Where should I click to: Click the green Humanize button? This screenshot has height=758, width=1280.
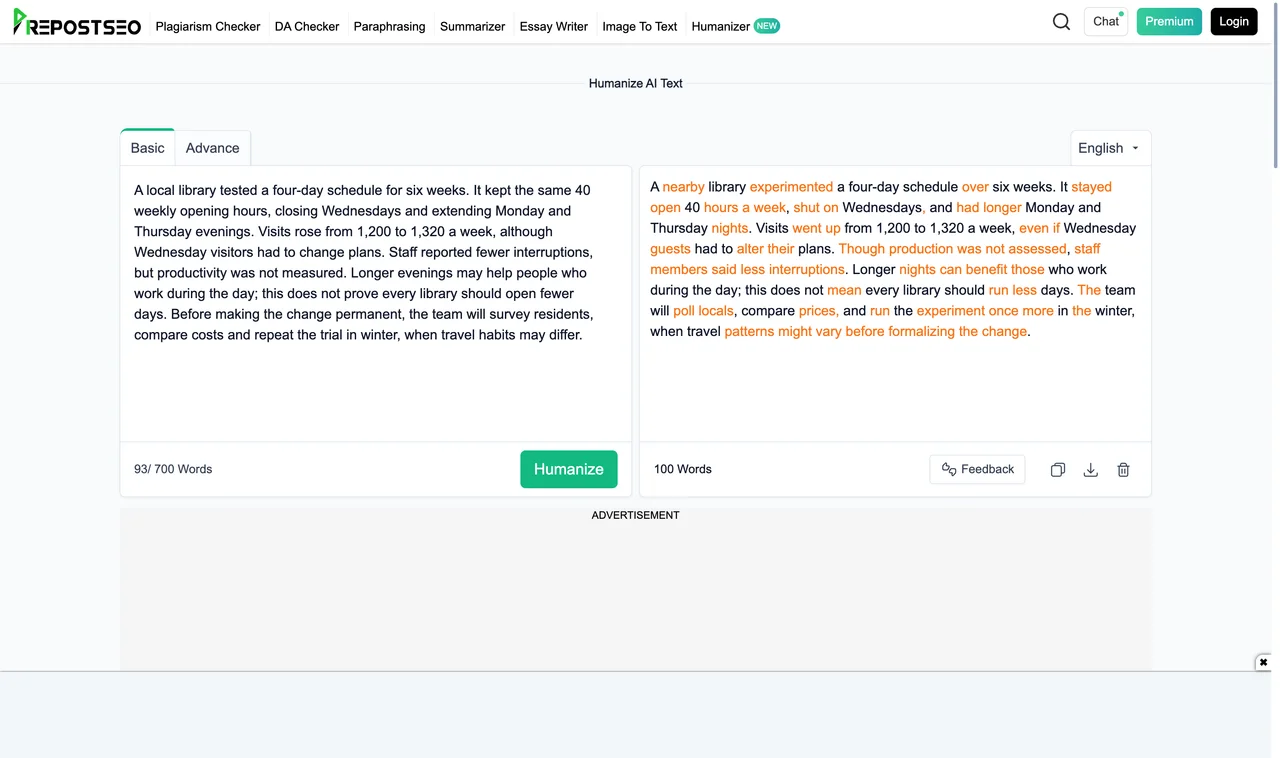(569, 469)
